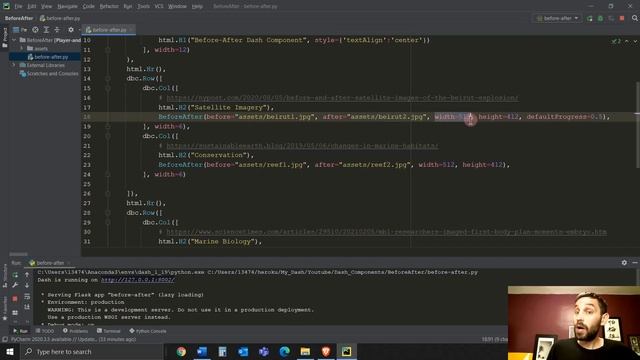The height and width of the screenshot is (360, 640).
Task: Rerun icon in Run panel sidebar
Action: pyautogui.click(x=15, y=275)
